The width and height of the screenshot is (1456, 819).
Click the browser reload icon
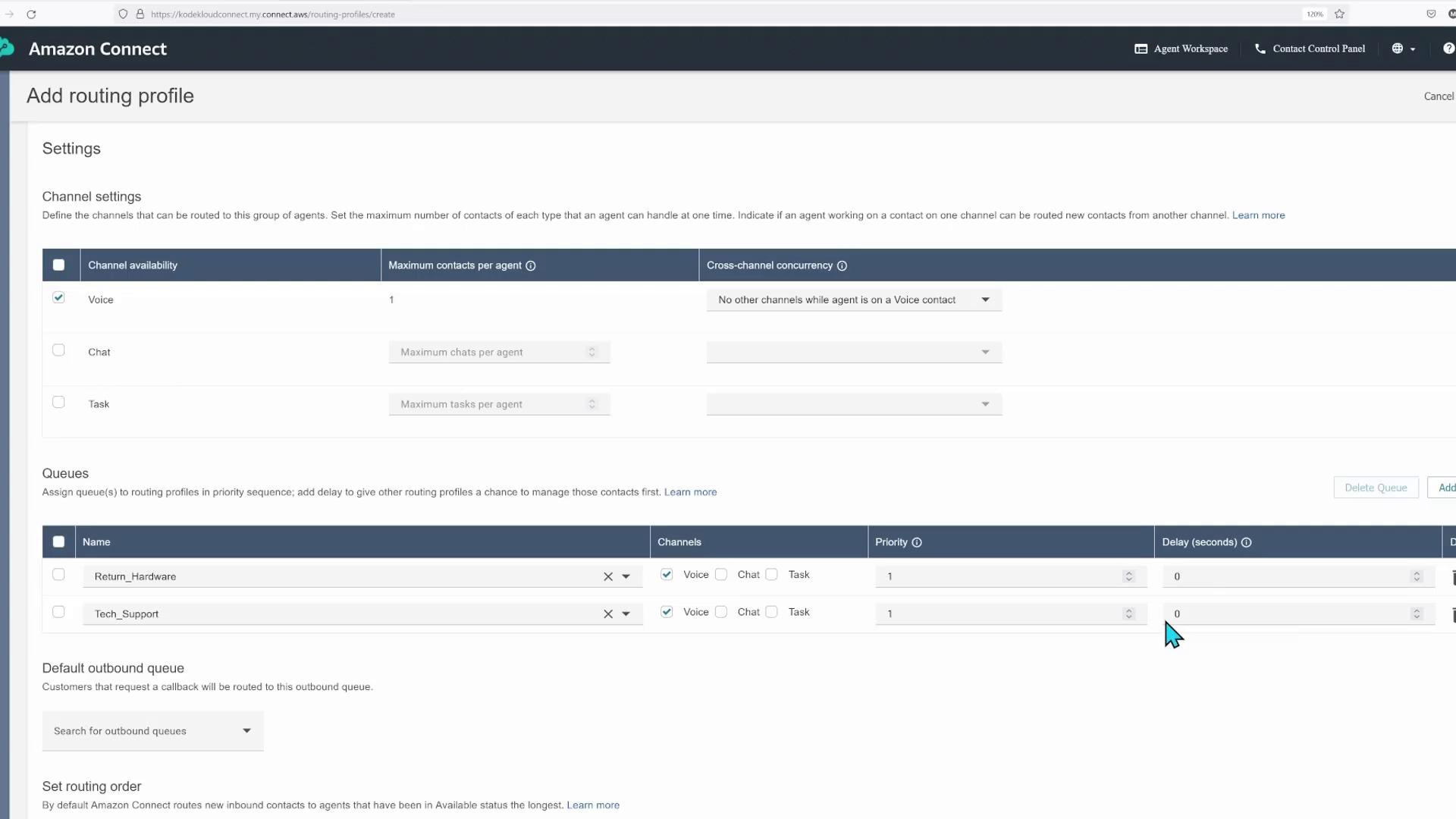tap(31, 14)
